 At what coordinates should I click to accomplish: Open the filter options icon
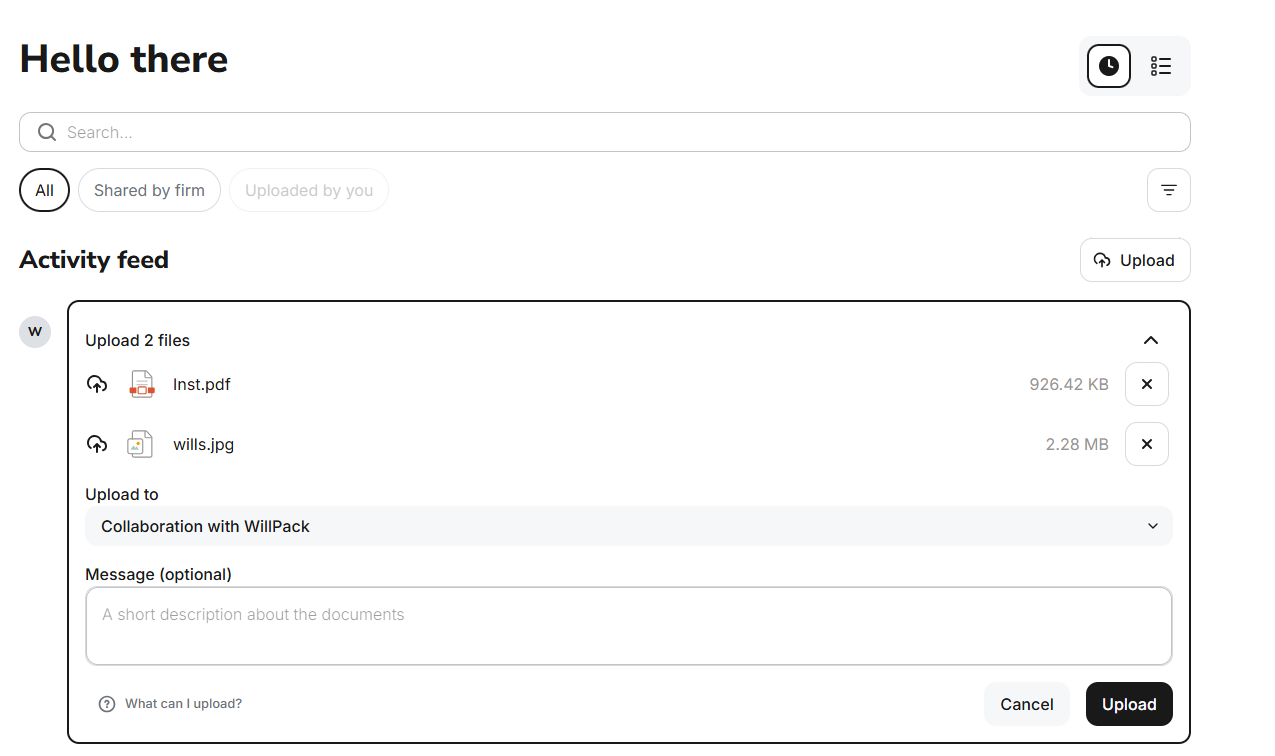click(x=1168, y=190)
